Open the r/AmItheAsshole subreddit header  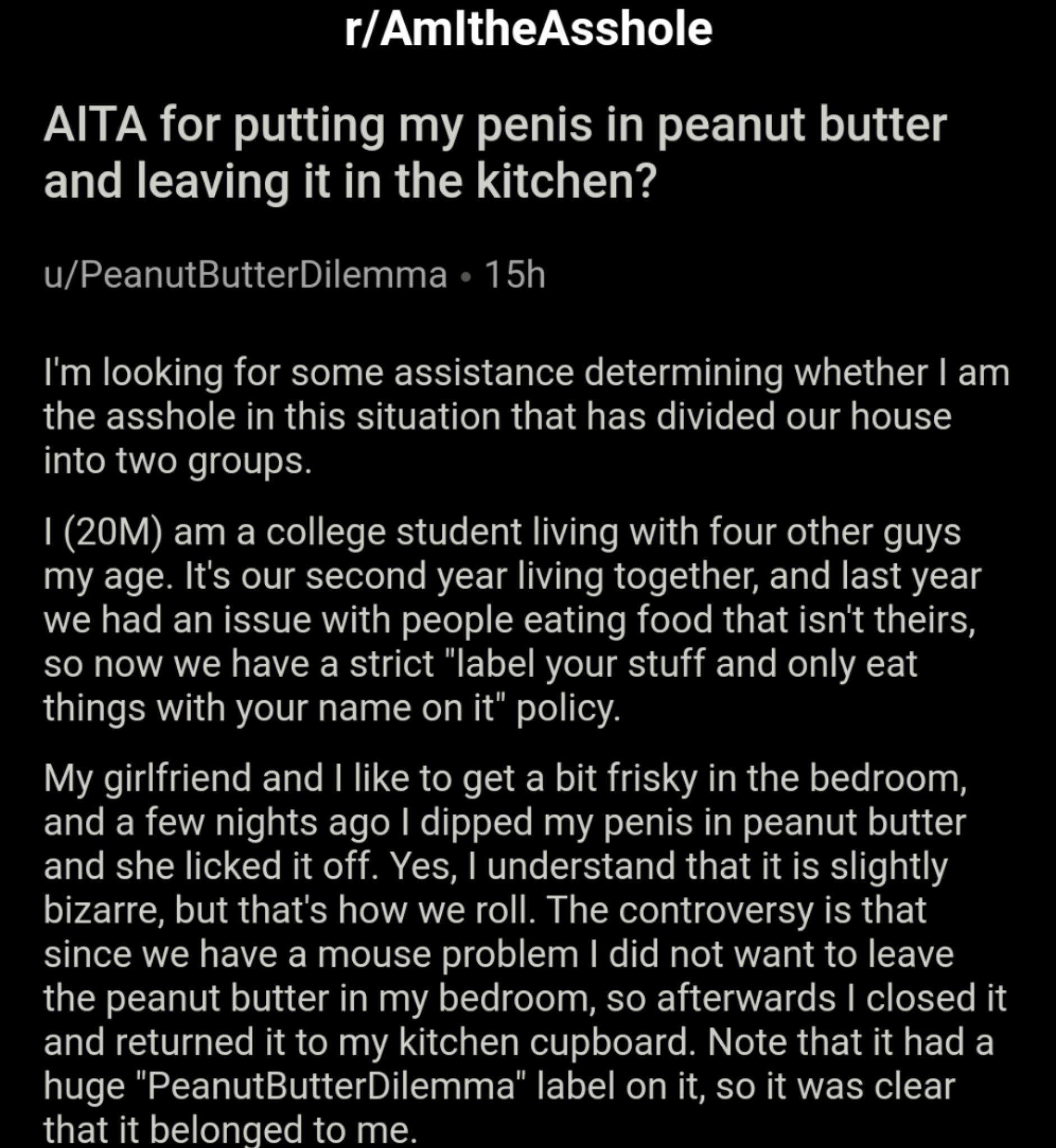[528, 30]
